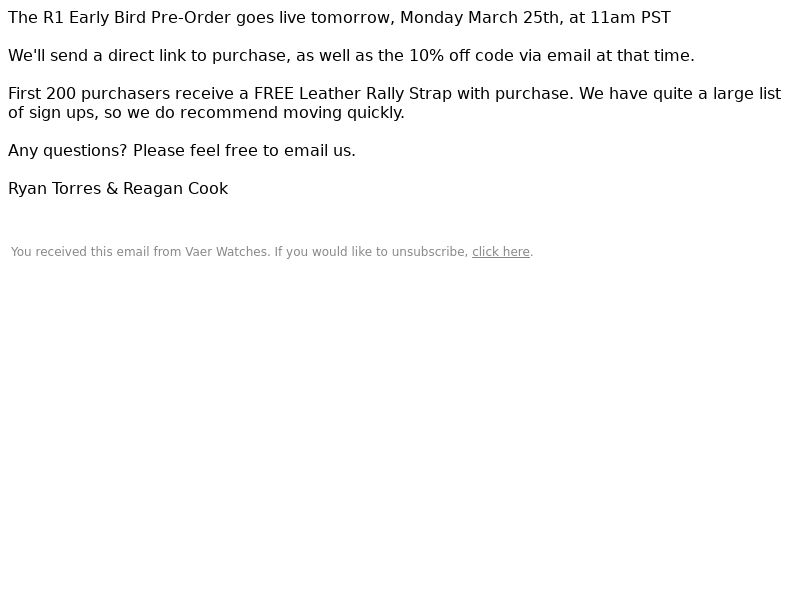Click the 'of sign ups' text
800x600 pixels.
53,113
